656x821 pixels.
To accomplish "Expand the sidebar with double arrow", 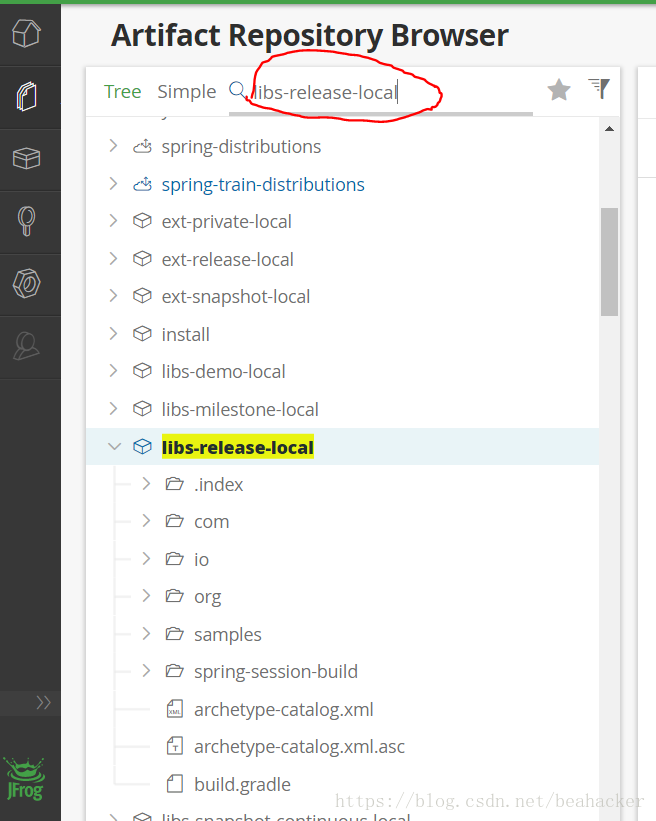I will 43,702.
